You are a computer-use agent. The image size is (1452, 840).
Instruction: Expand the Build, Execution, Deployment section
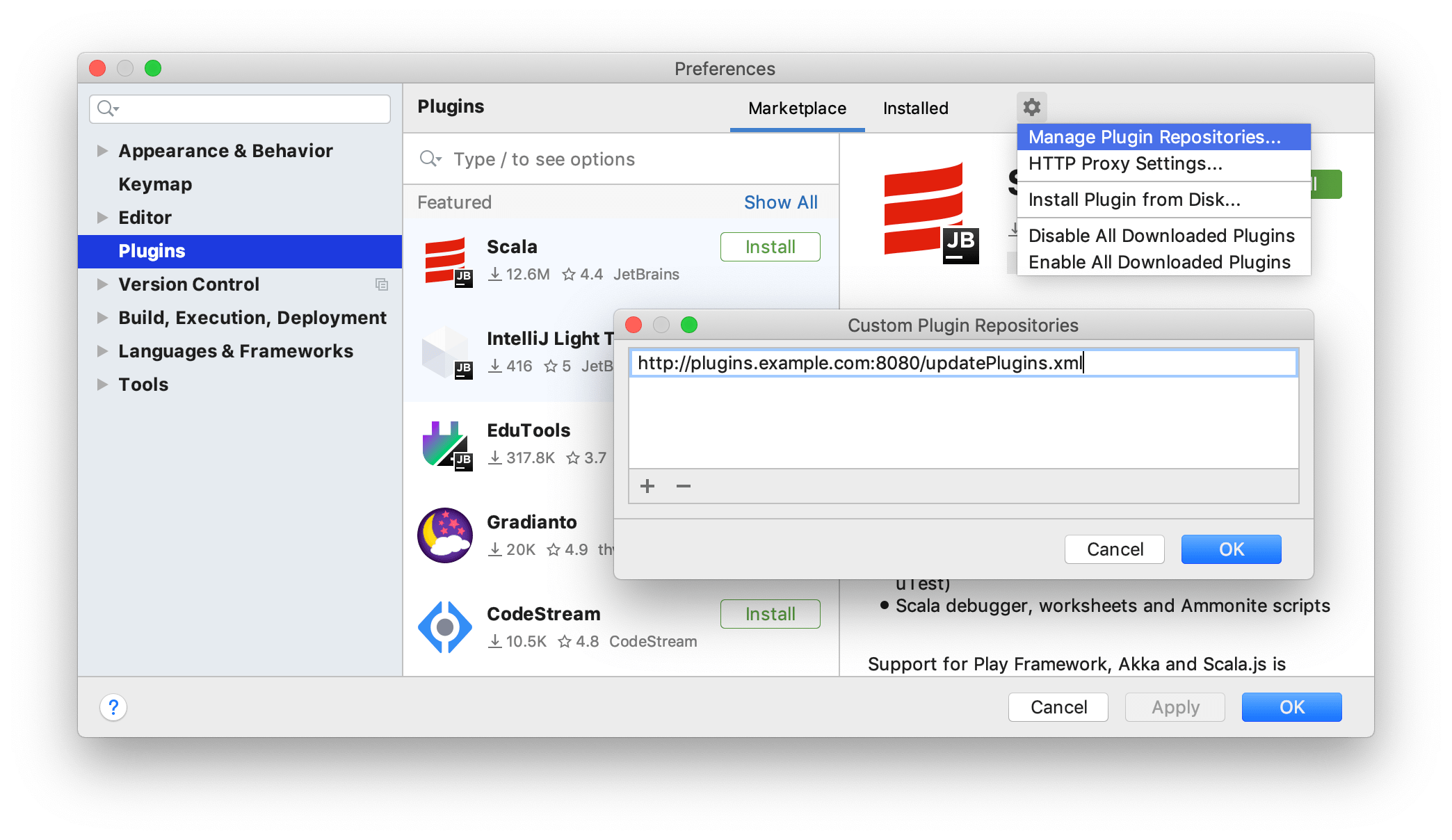[x=101, y=317]
